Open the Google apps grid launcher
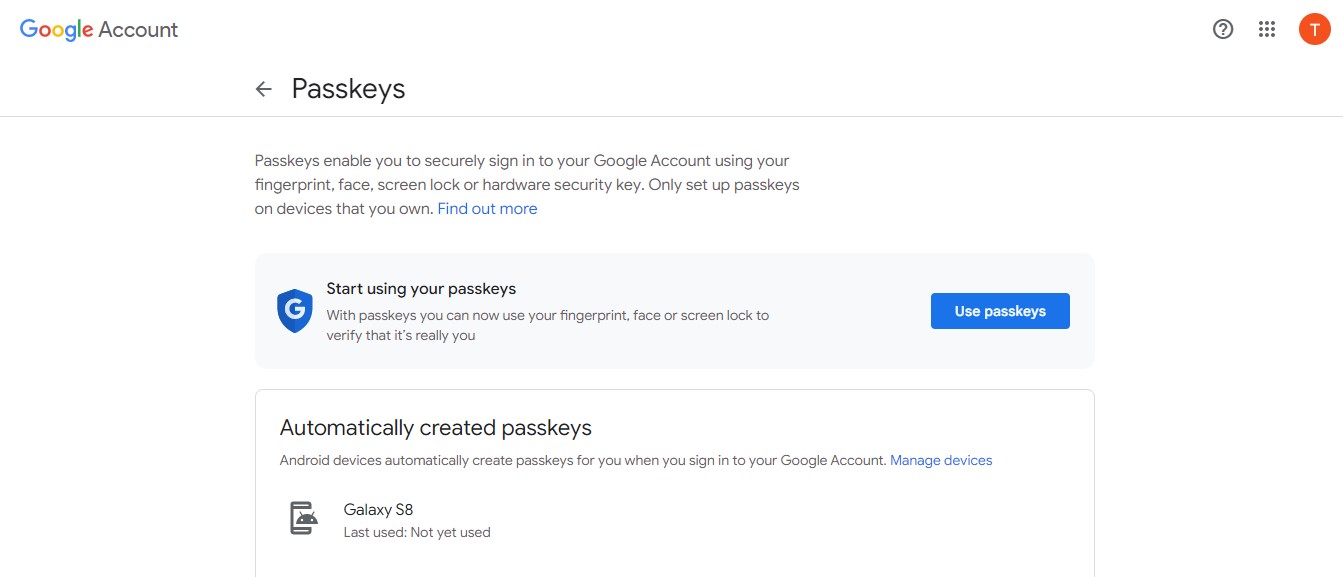This screenshot has height=577, width=1343. [x=1267, y=29]
